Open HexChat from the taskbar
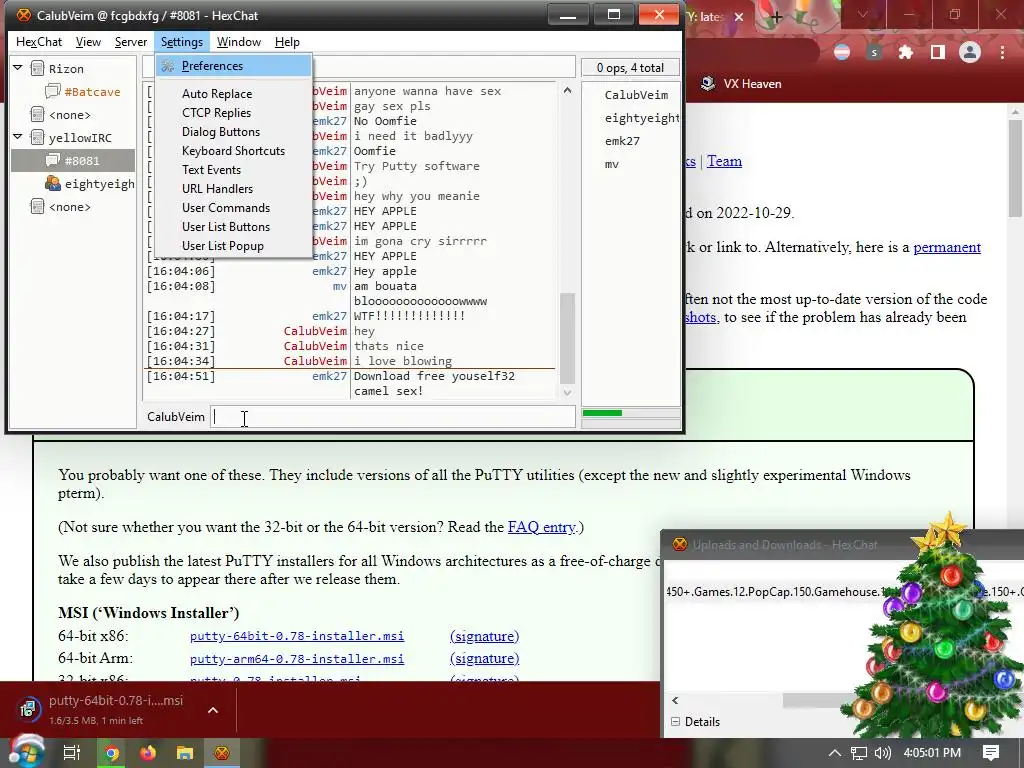 click(x=222, y=753)
